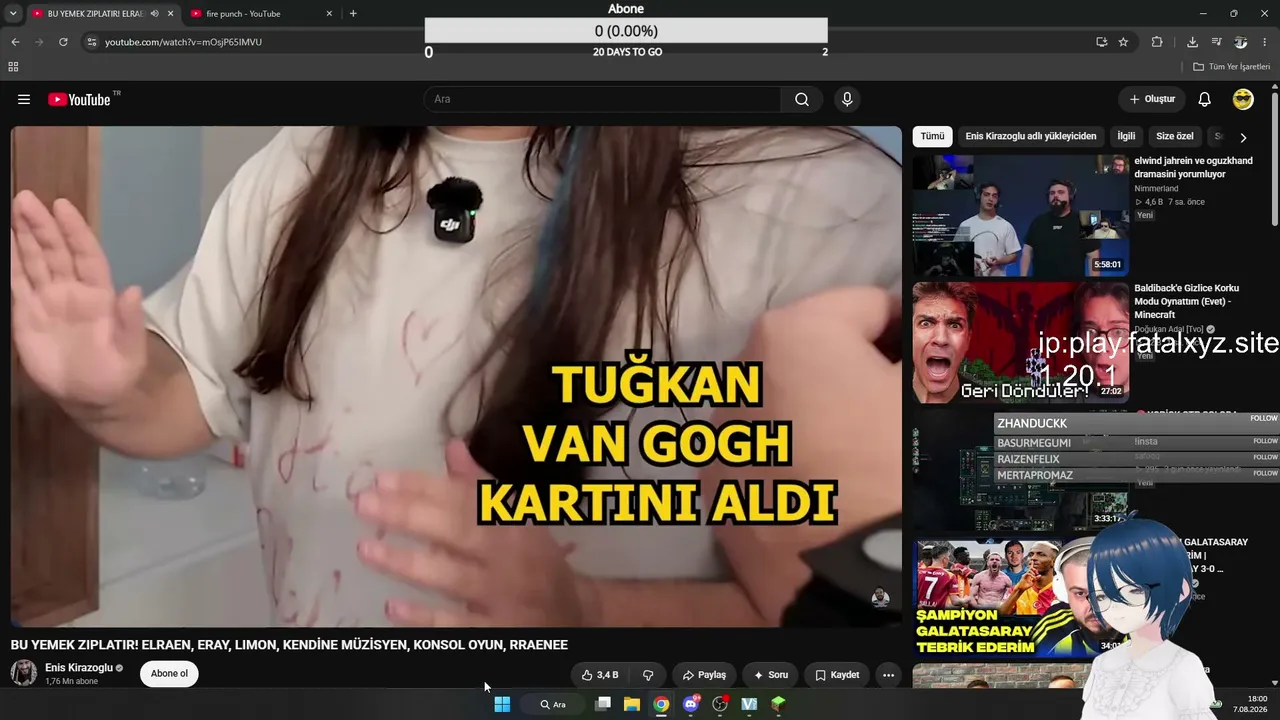Open the Windows Start menu
Image resolution: width=1280 pixels, height=720 pixels.
coord(502,704)
